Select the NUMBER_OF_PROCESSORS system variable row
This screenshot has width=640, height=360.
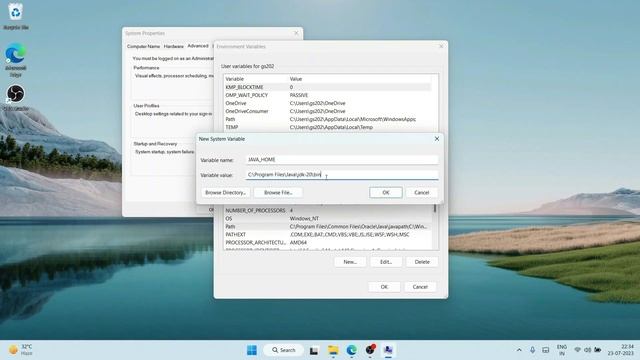click(x=327, y=211)
